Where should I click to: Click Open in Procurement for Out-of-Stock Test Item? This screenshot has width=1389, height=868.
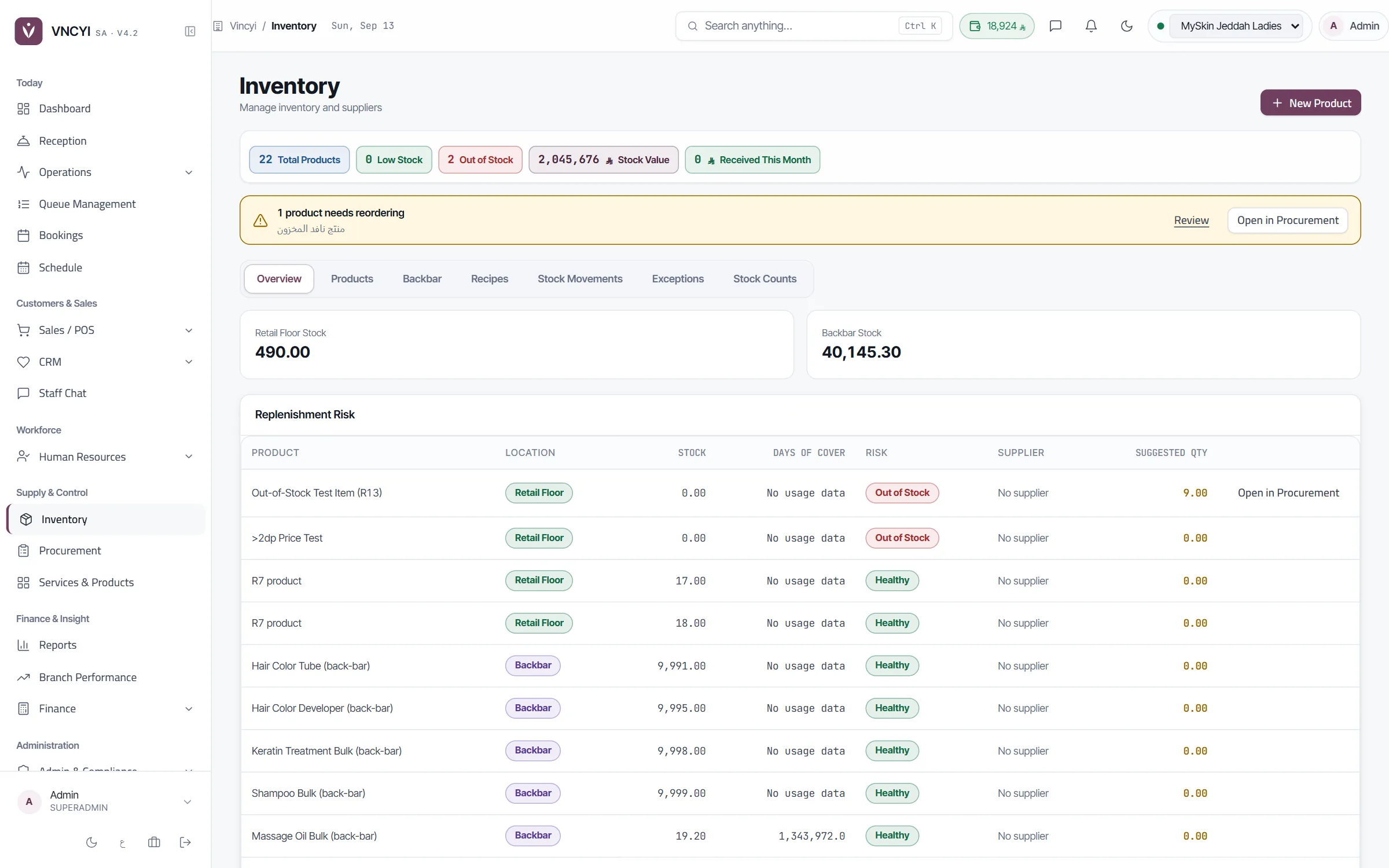(1288, 493)
